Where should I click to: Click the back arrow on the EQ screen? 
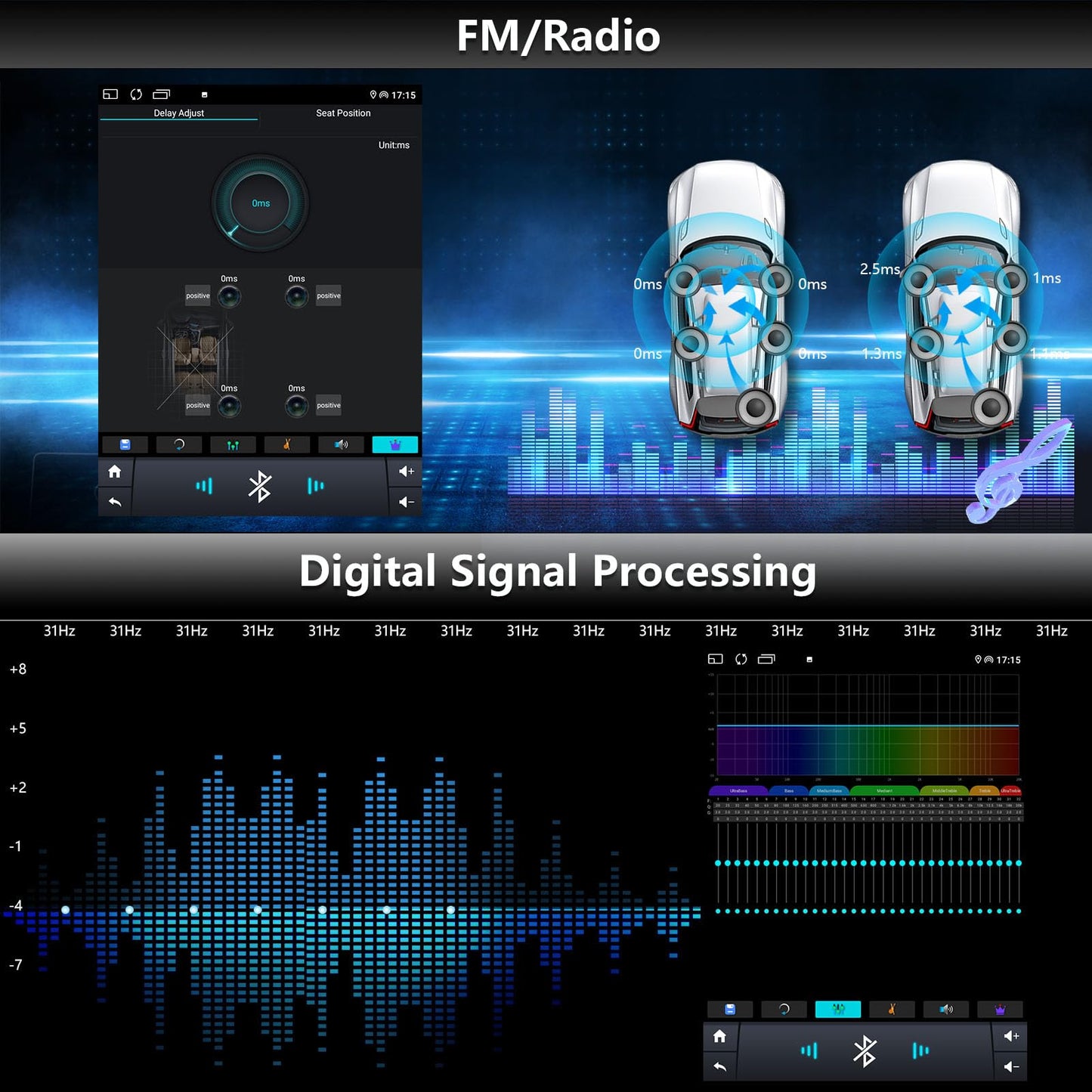tap(719, 1067)
